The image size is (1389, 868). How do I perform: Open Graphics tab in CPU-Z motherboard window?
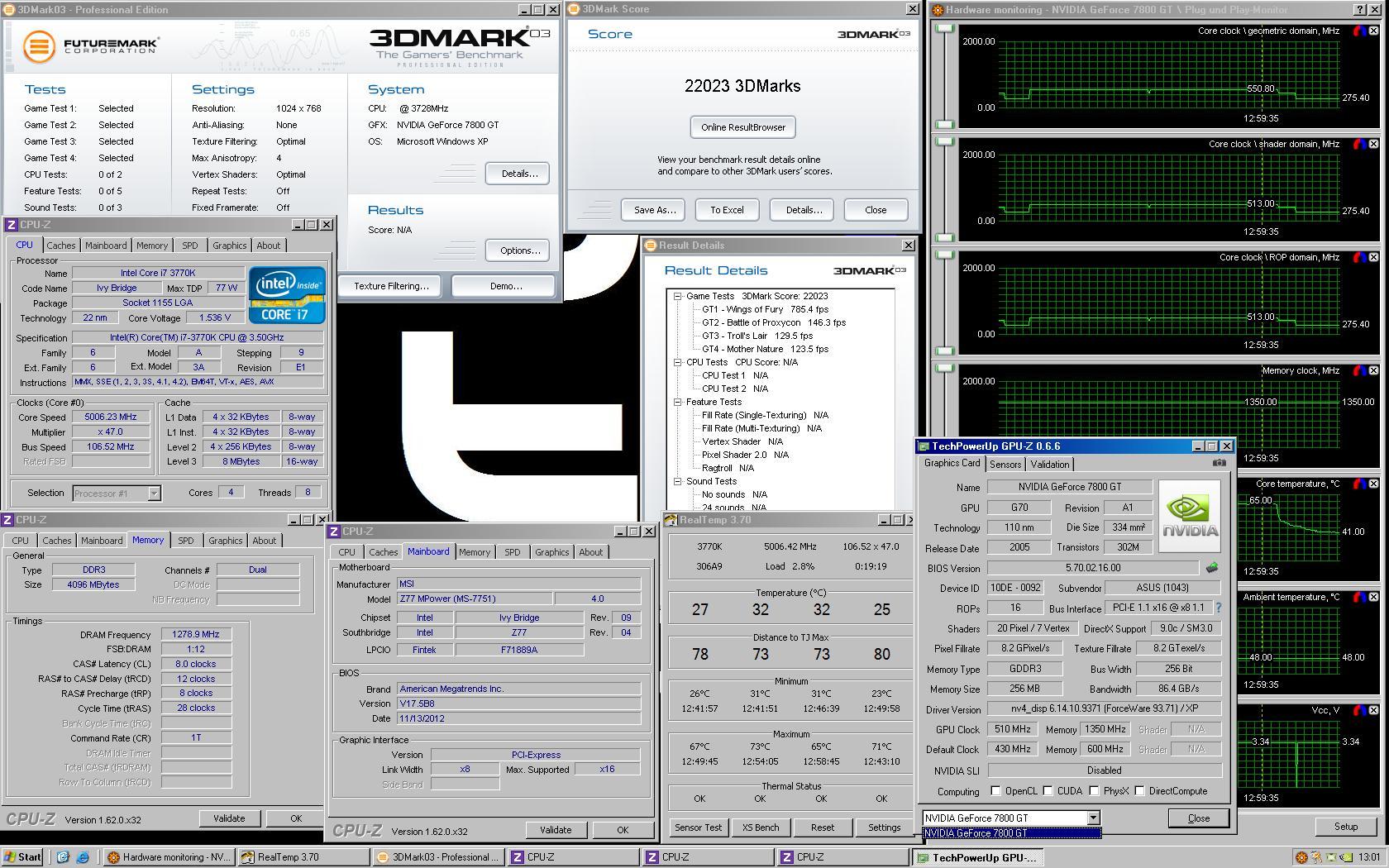click(552, 552)
